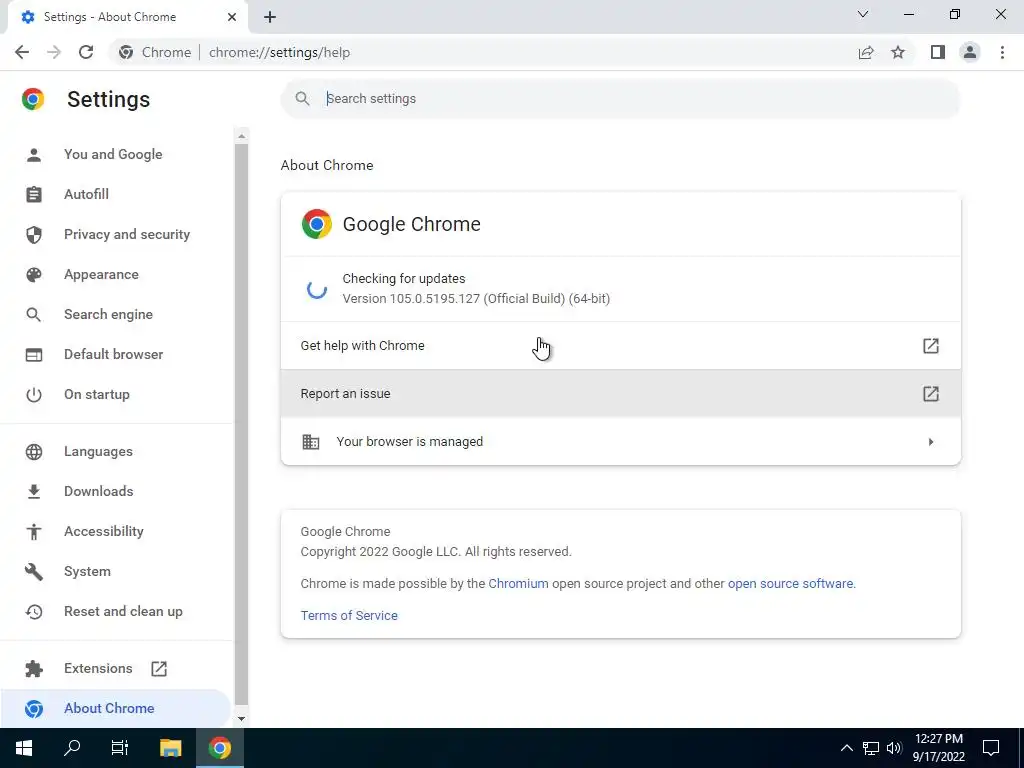Click the puzzle piece Extensions icon
This screenshot has height=768, width=1024.
click(34, 669)
